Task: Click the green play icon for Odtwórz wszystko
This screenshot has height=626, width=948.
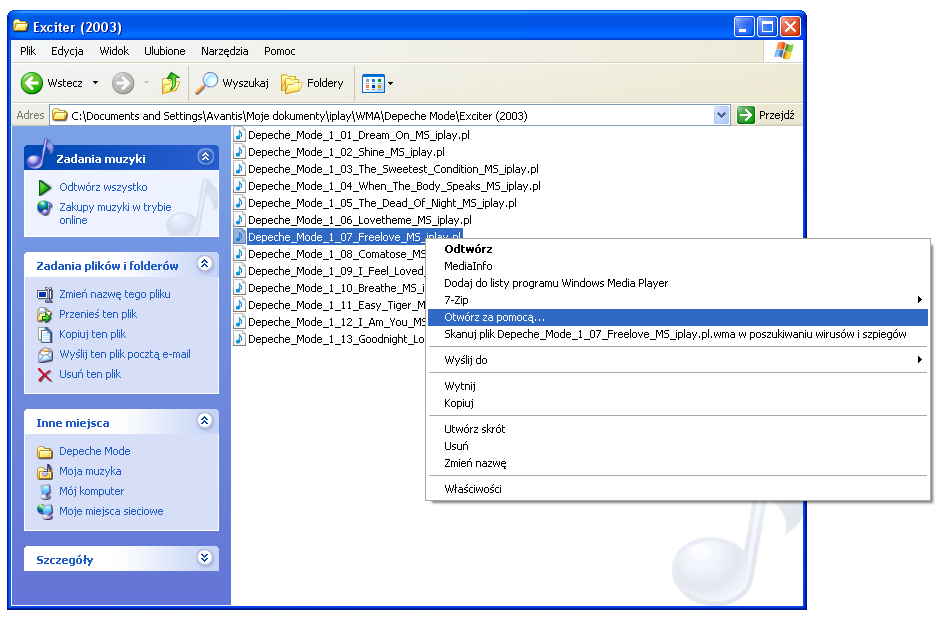Action: point(44,187)
